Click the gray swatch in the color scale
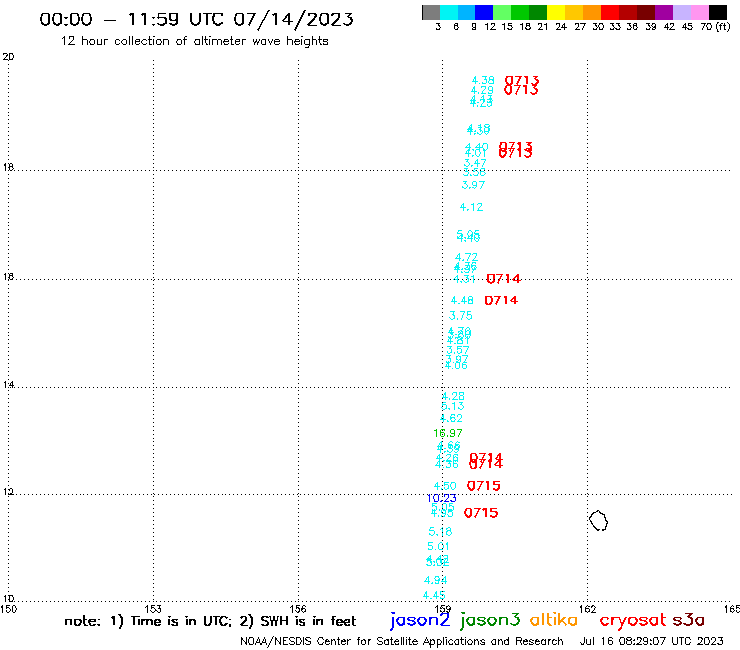This screenshot has height=650, width=740. tap(431, 13)
